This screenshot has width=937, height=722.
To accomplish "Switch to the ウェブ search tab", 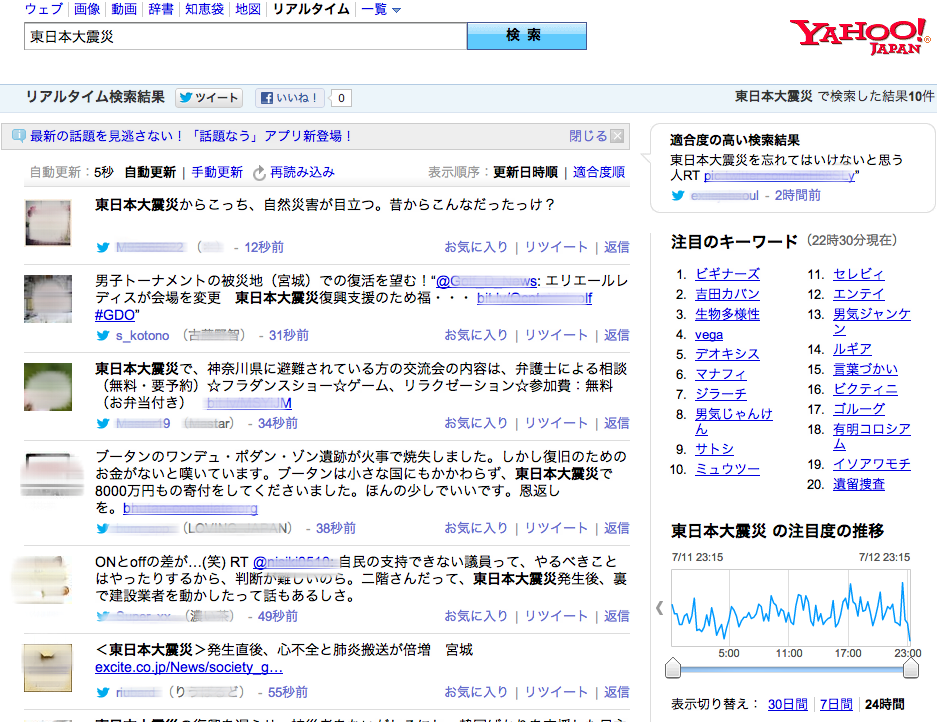I will coord(44,9).
